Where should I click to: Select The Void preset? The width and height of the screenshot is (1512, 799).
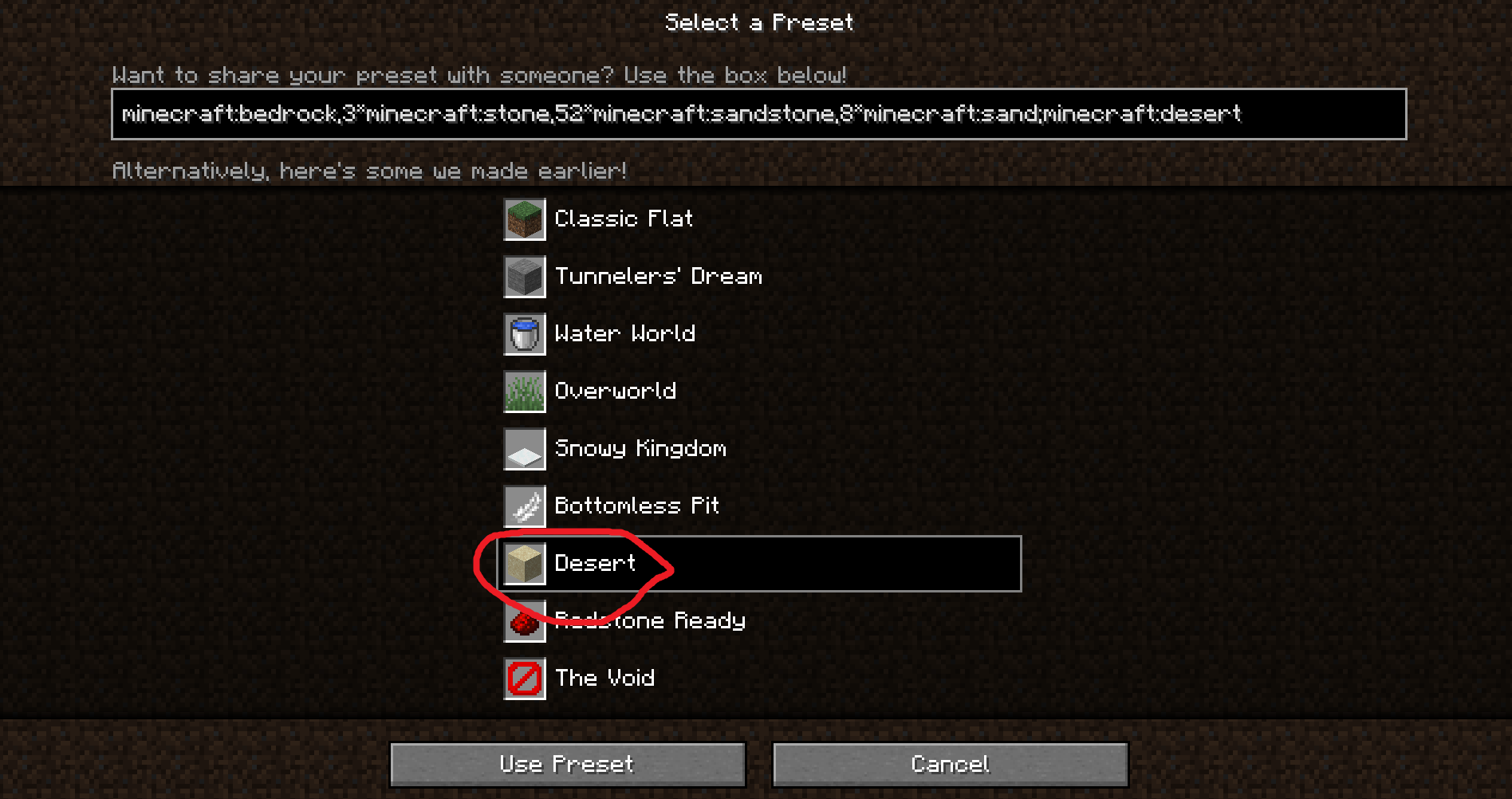(760, 679)
